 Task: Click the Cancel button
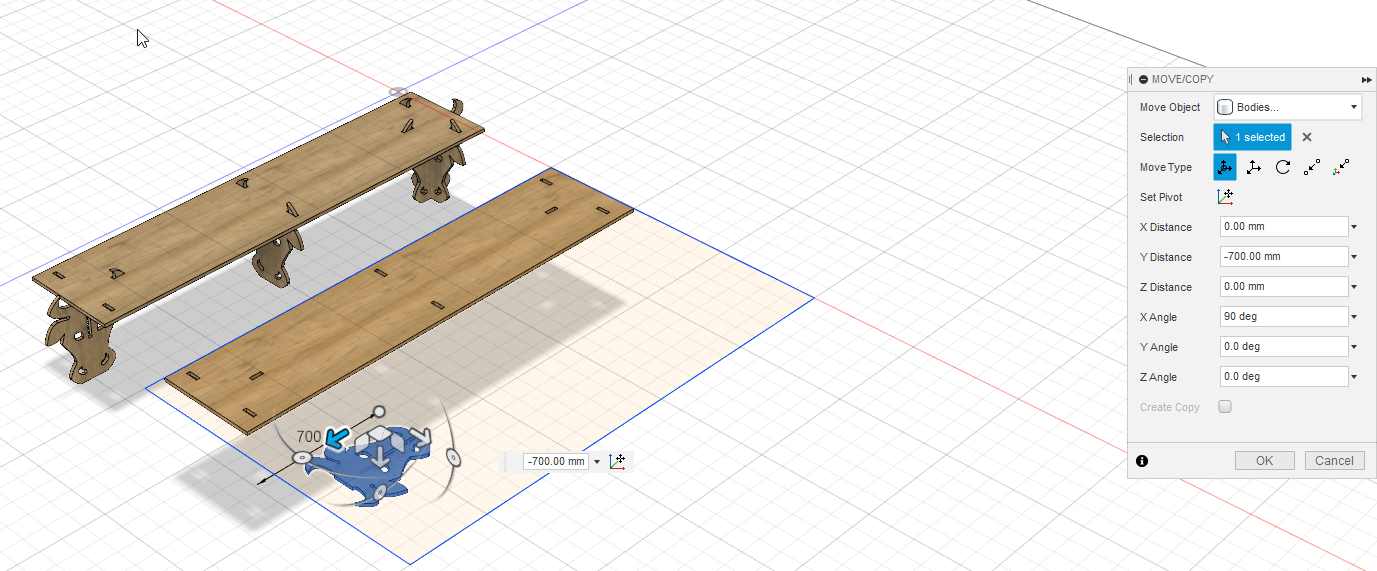1334,461
